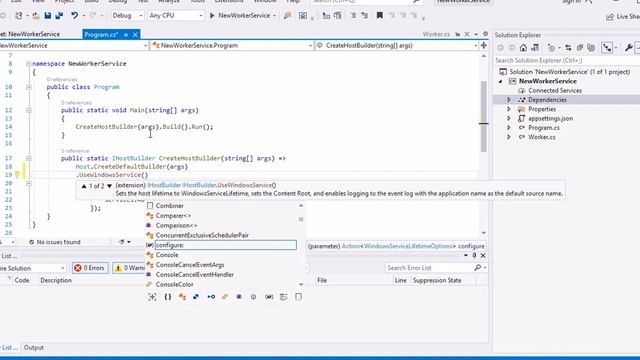Click the Live Share icon
This screenshot has width=640, height=360.
click(x=610, y=16)
